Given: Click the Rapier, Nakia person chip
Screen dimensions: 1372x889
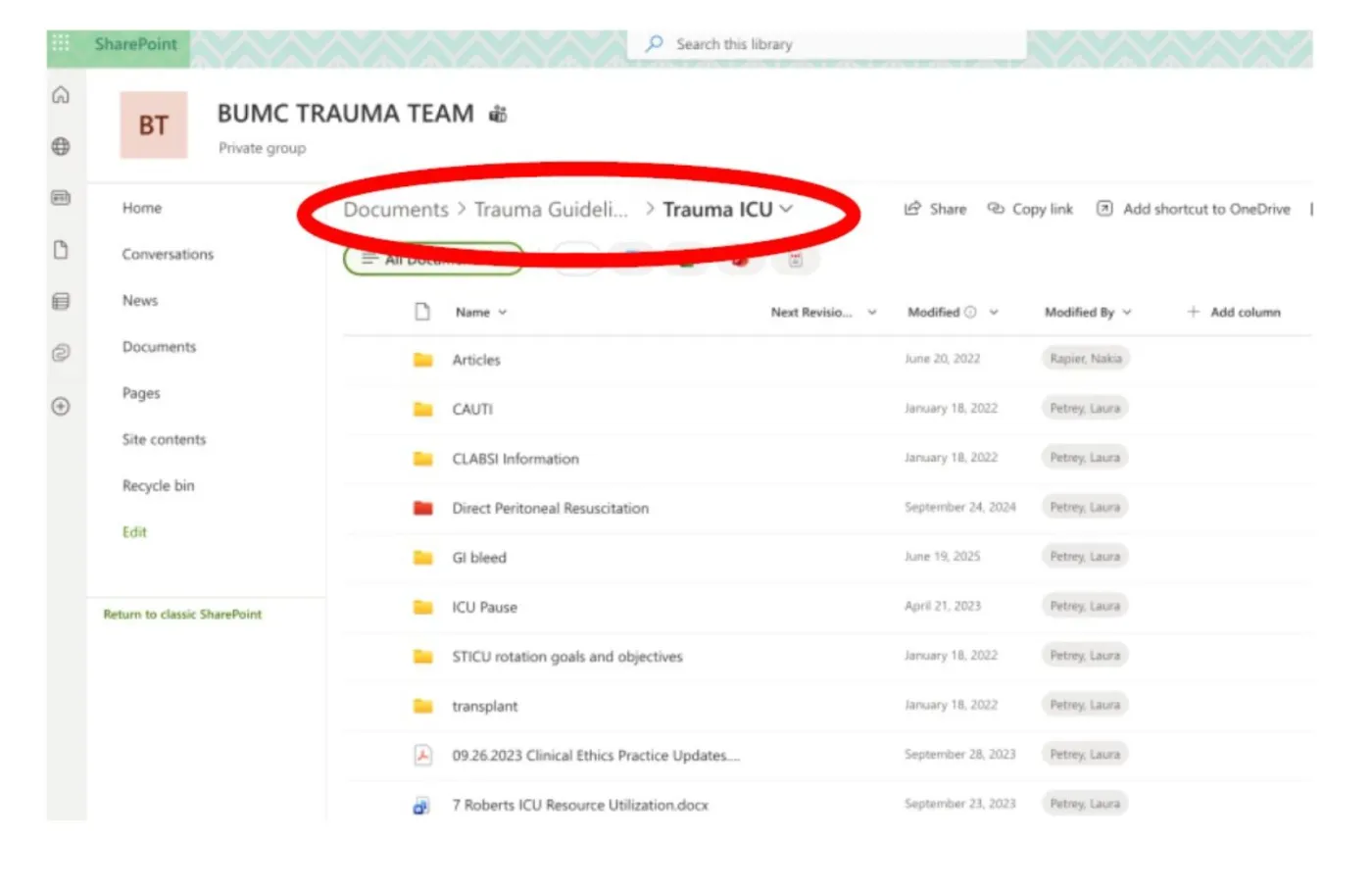Looking at the screenshot, I should click(x=1086, y=359).
